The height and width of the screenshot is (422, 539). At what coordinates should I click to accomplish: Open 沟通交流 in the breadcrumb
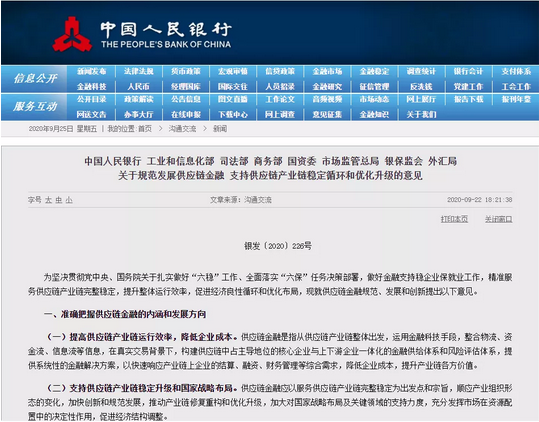coord(182,129)
